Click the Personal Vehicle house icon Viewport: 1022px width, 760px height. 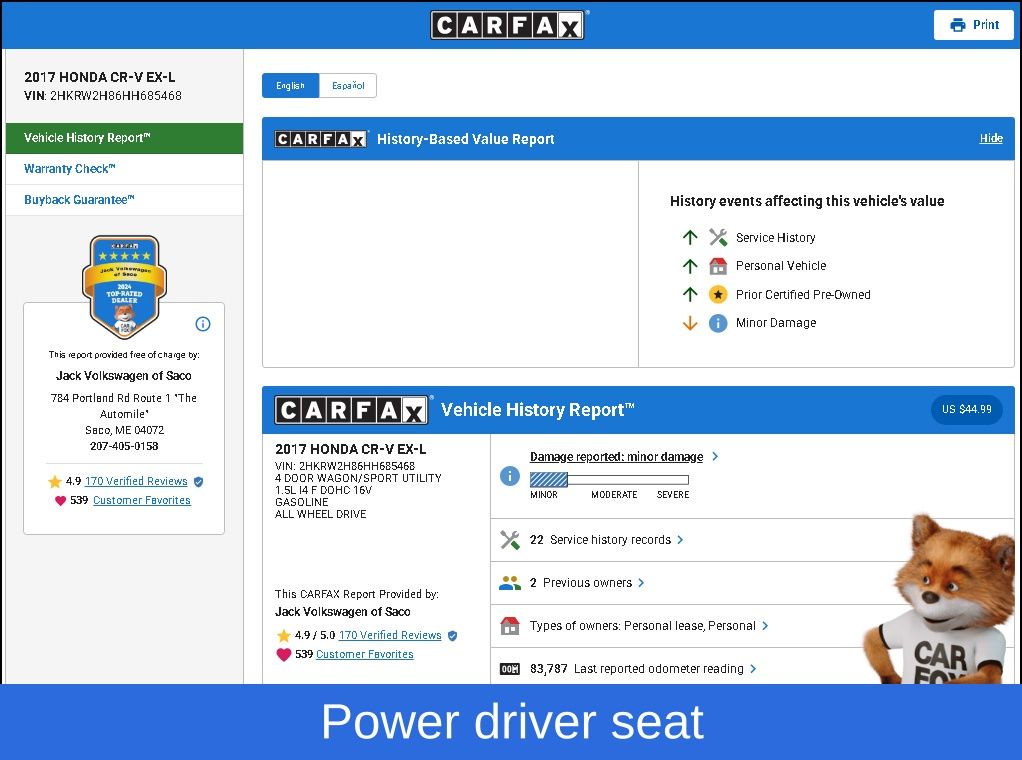pyautogui.click(x=718, y=266)
